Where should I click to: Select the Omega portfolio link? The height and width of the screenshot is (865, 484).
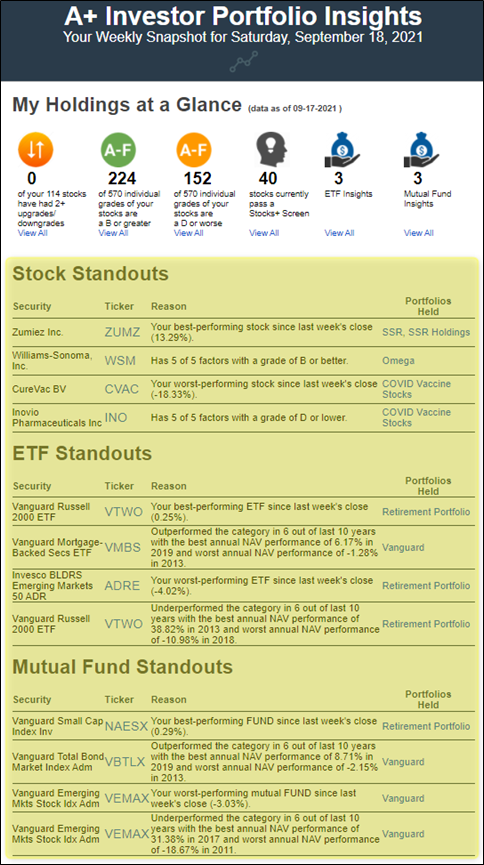[398, 361]
